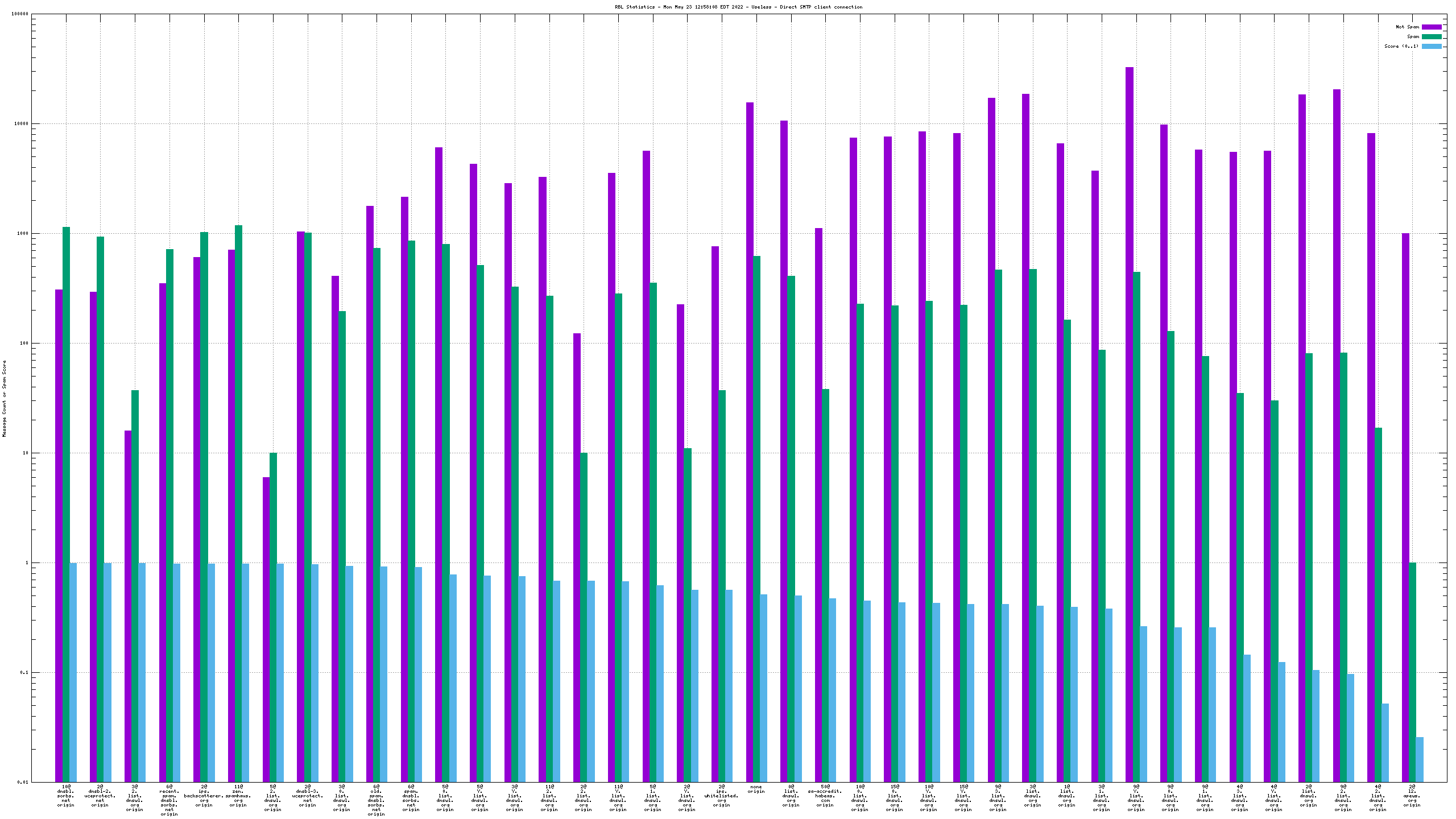The width and height of the screenshot is (1456, 819).
Task: Click the ips.whitelisted.org origin axis label
Action: tap(721, 796)
